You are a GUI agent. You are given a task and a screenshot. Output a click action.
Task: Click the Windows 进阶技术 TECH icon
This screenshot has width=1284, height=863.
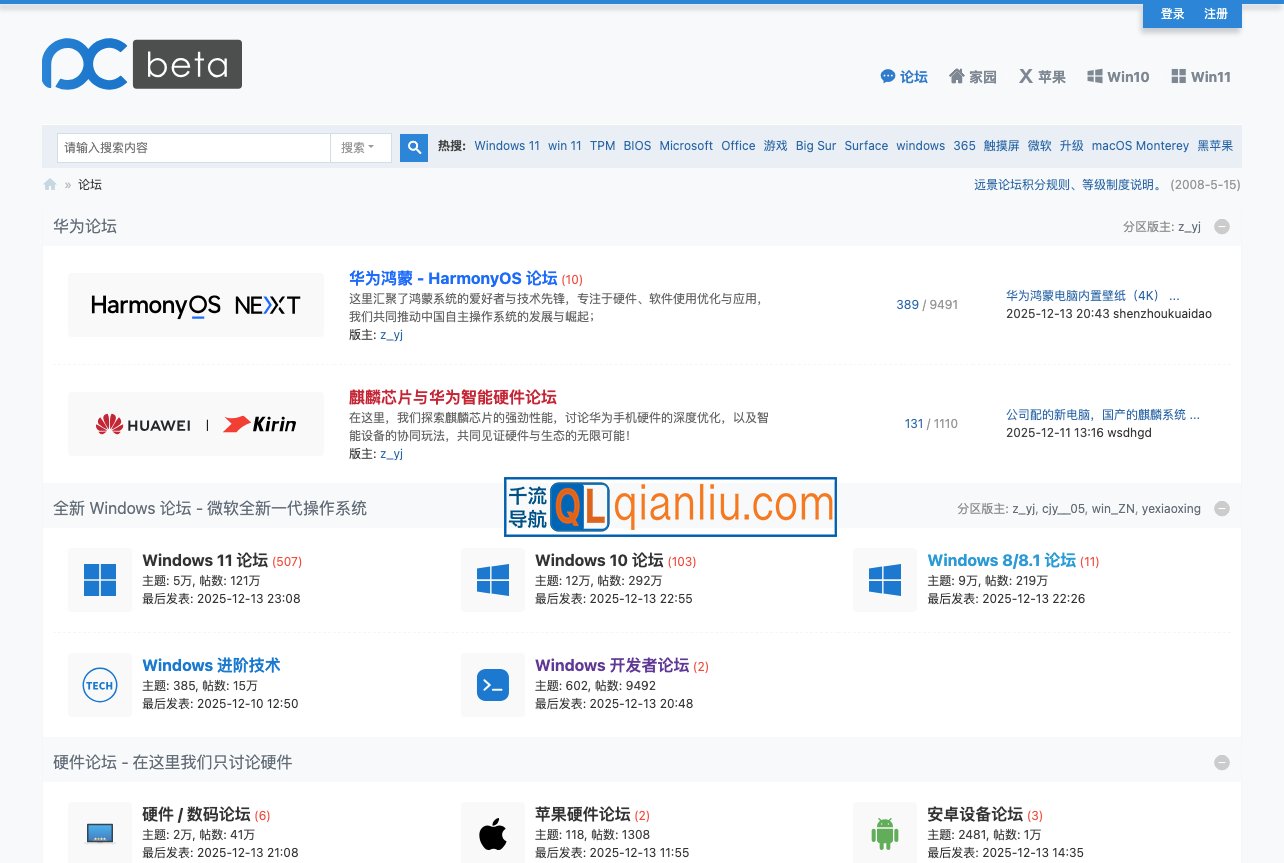[100, 685]
